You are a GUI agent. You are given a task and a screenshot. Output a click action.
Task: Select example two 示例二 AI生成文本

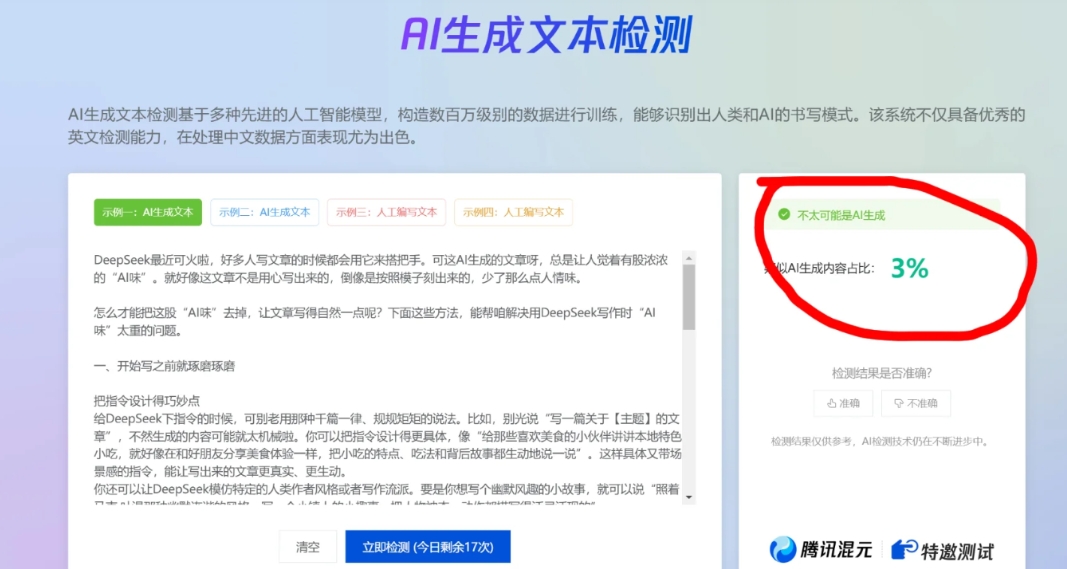point(265,212)
